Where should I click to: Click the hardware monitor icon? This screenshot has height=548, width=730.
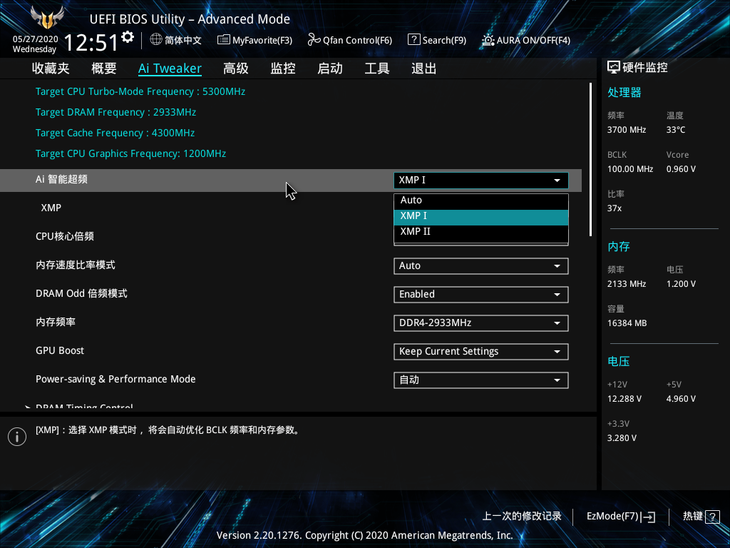click(613, 68)
